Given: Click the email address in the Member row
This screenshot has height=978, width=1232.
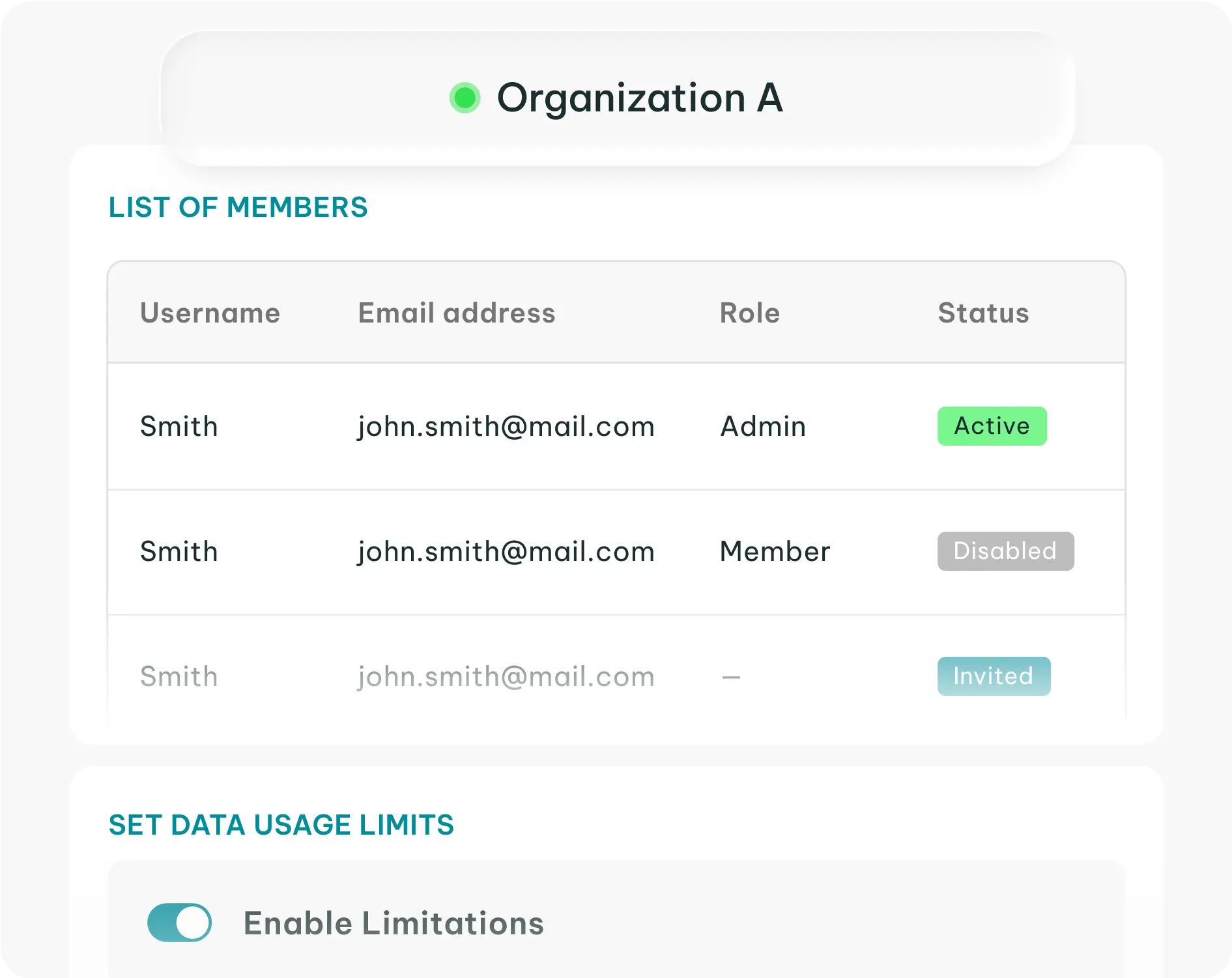Looking at the screenshot, I should 506,553.
